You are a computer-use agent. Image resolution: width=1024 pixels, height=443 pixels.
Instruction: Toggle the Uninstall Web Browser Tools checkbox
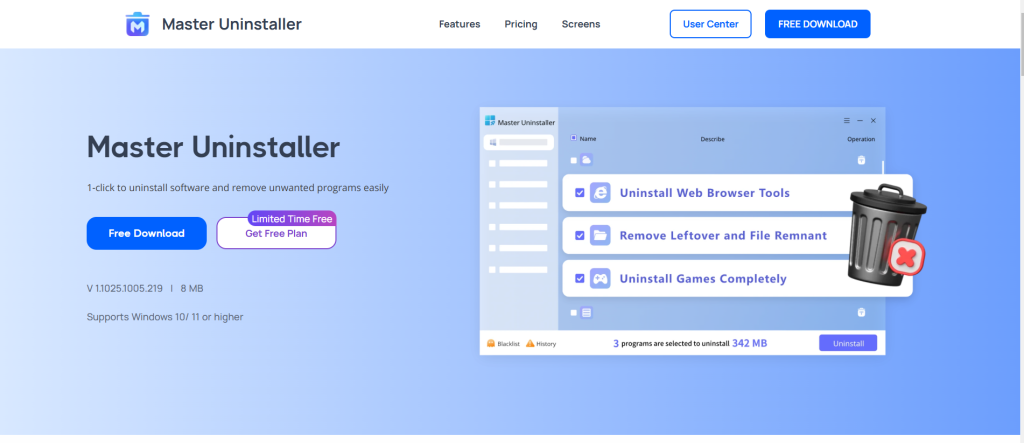pyautogui.click(x=579, y=193)
